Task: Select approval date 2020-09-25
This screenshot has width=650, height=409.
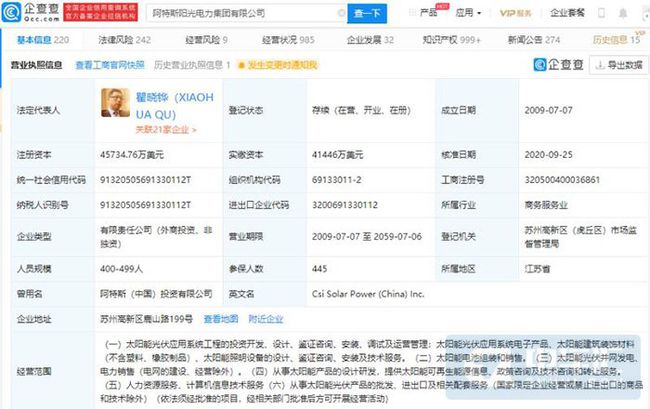Action: pos(548,155)
